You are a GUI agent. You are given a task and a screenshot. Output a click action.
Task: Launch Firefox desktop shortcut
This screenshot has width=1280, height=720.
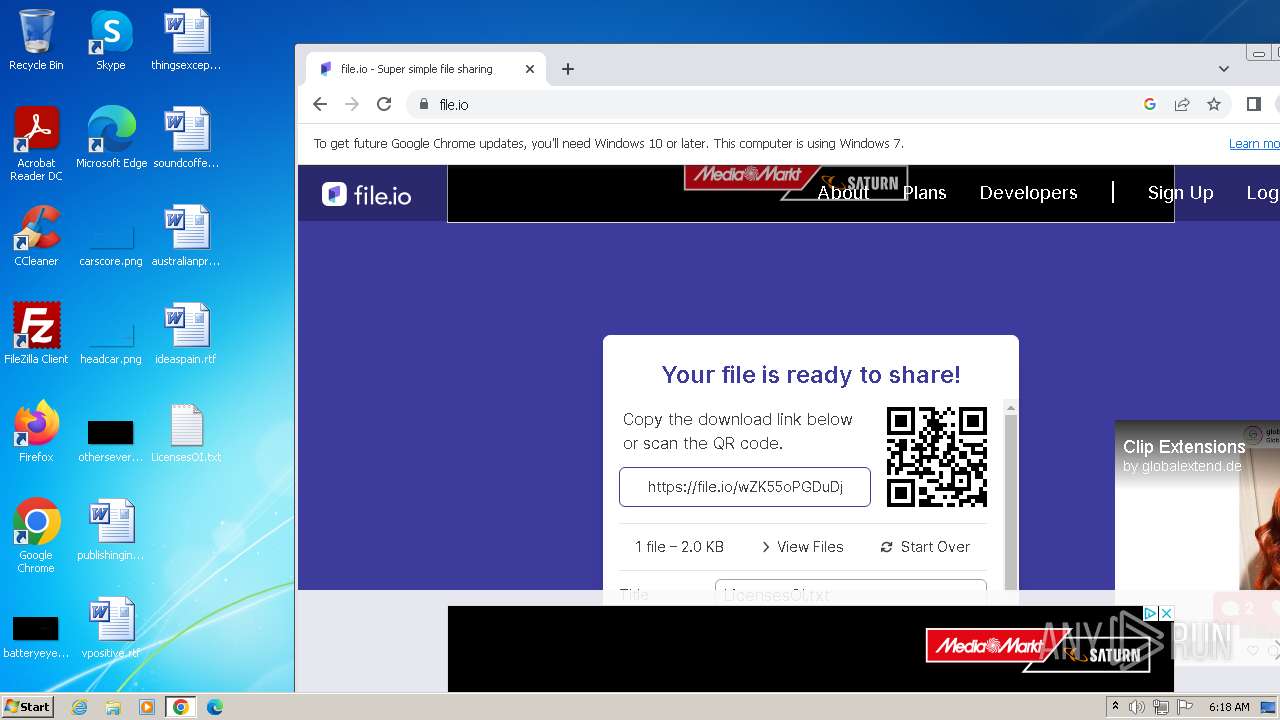point(36,431)
